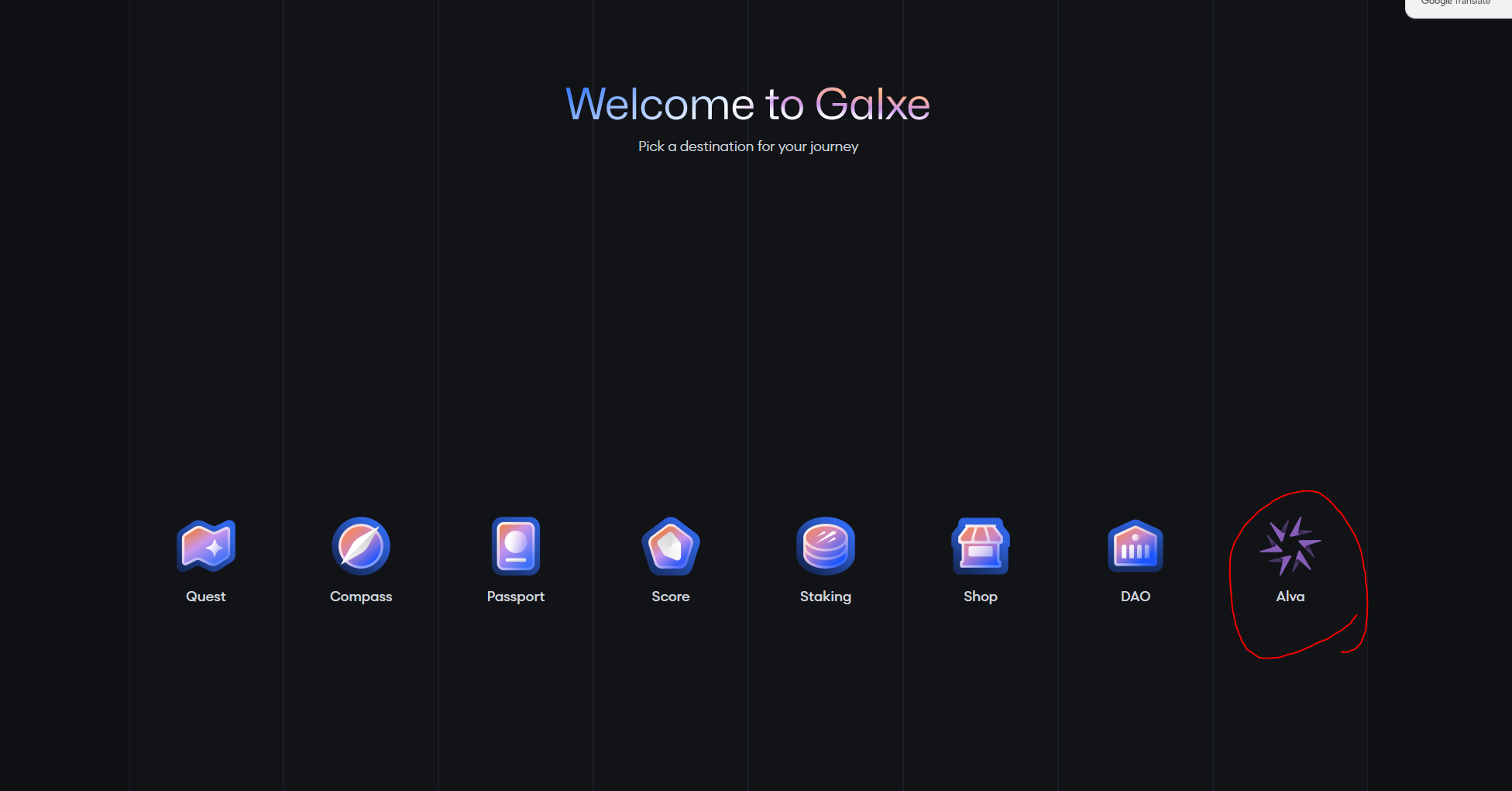The image size is (1512, 791).
Task: Click the Alva label
Action: (x=1290, y=597)
